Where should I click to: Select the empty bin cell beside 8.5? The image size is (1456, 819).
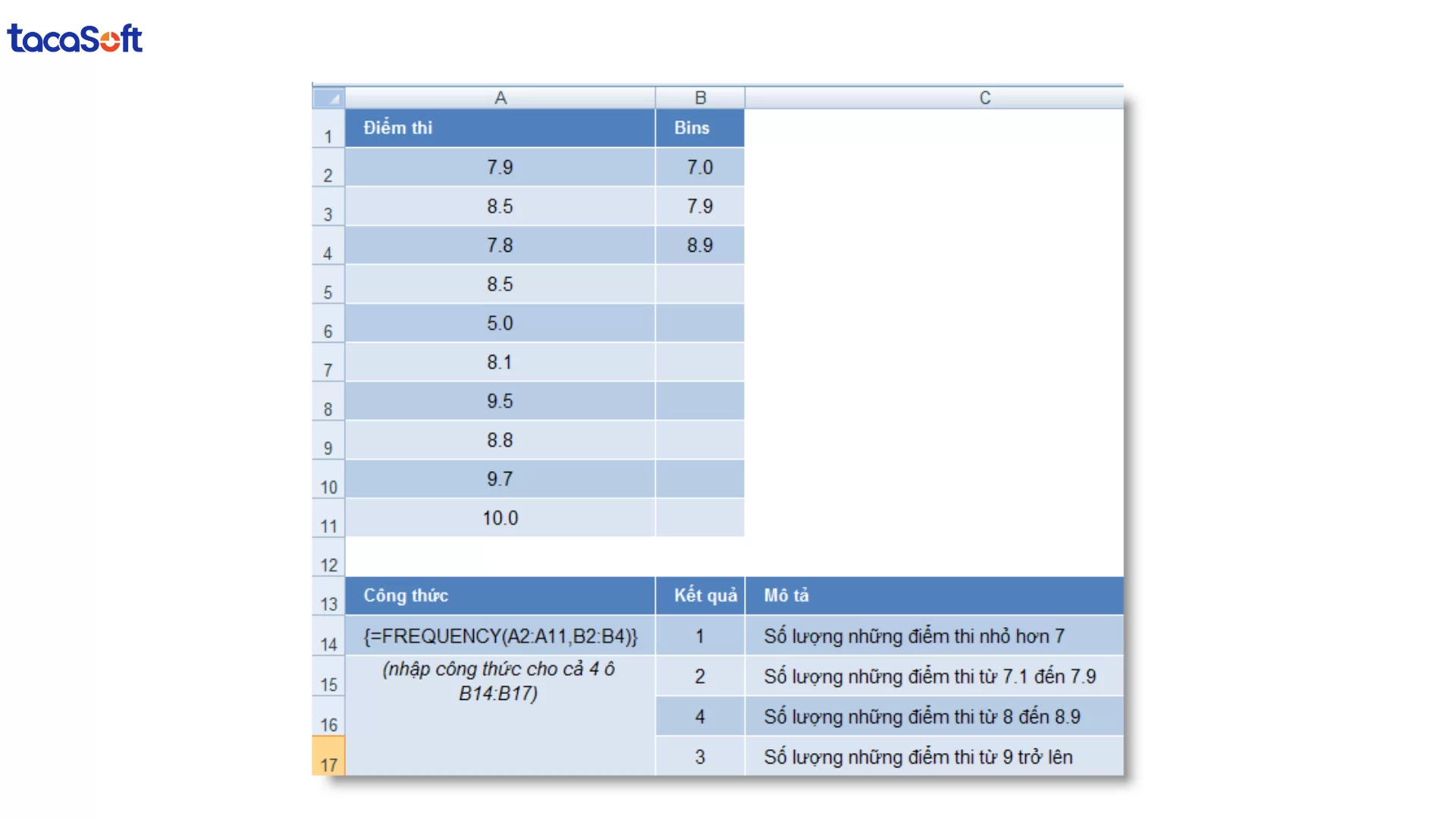click(699, 284)
